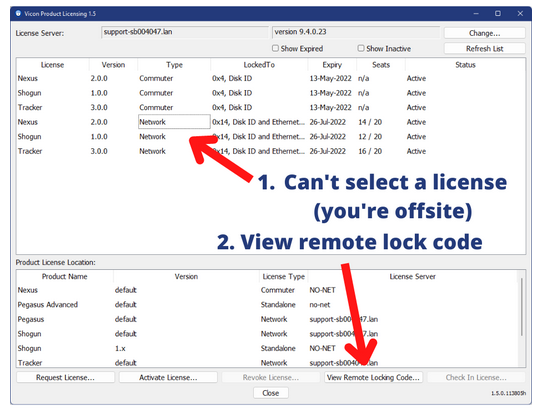Image resolution: width=538 pixels, height=412 pixels.
Task: Click the Product Name column header
Action: pos(65,276)
